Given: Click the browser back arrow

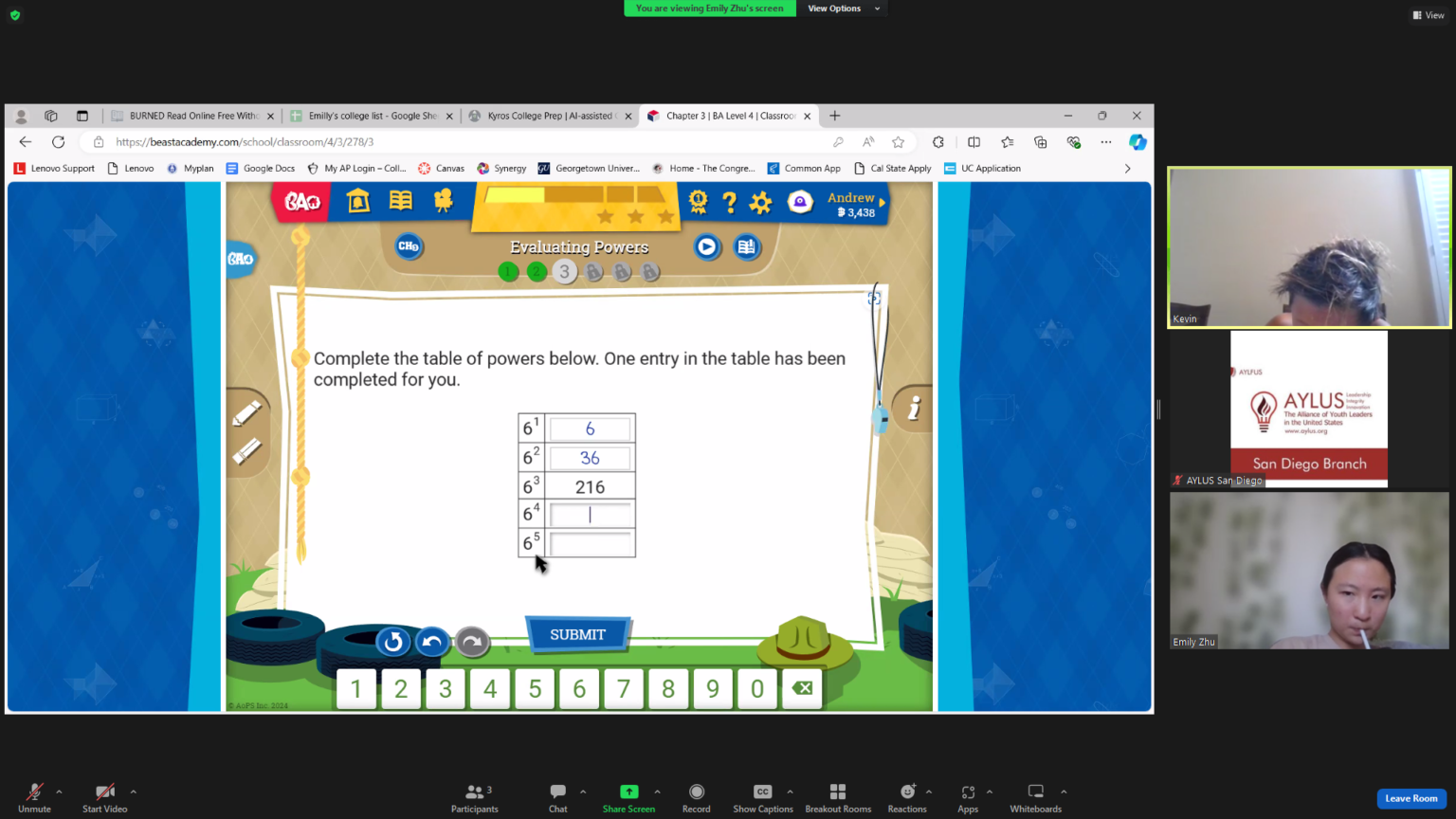Looking at the screenshot, I should (26, 142).
